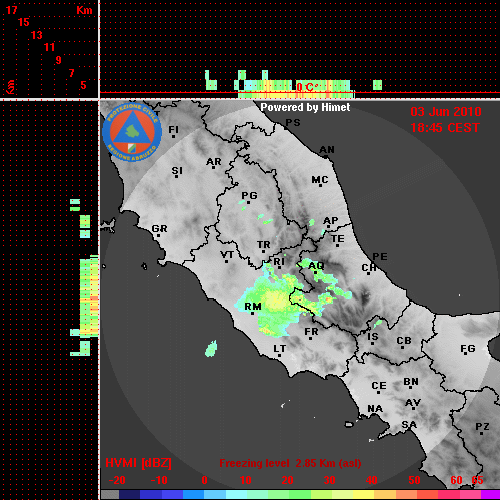This screenshot has width=500, height=500.
Task: Click the 18:45 CEST timestamp
Action: pos(445,128)
